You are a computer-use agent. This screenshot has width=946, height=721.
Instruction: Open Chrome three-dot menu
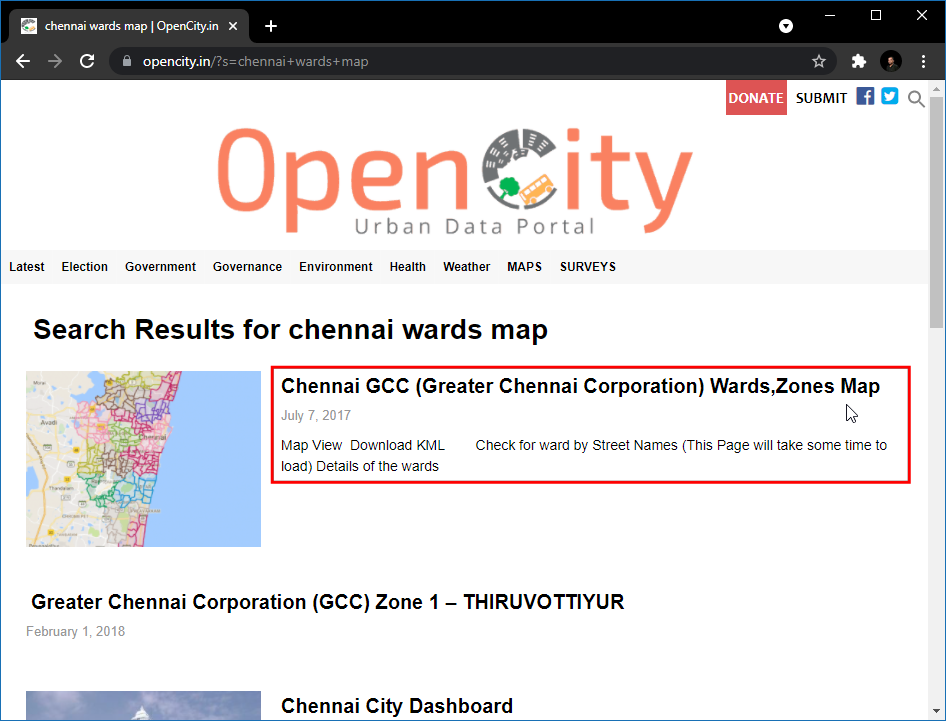click(923, 61)
